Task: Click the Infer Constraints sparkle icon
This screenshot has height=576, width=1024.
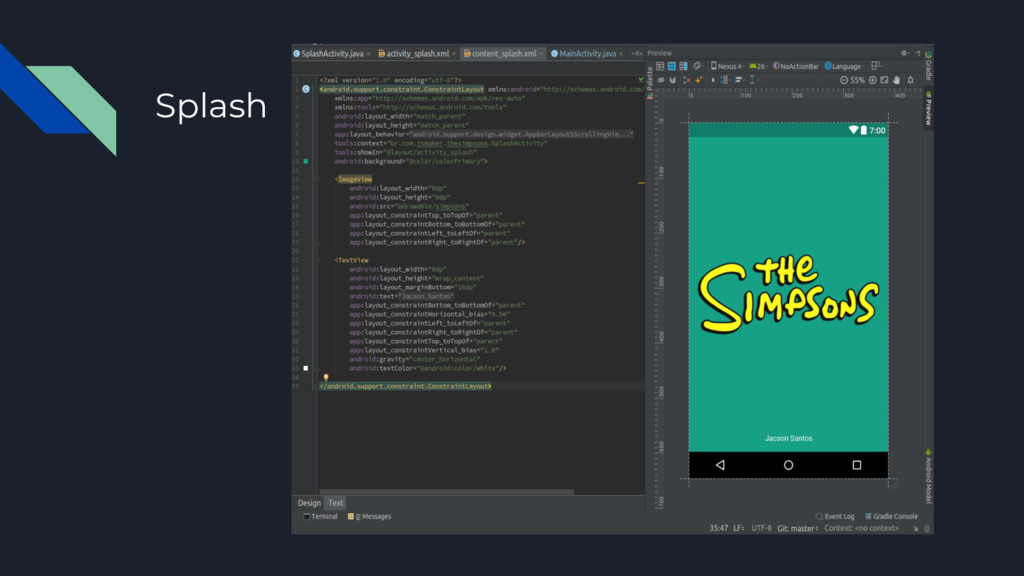Action: 699,80
